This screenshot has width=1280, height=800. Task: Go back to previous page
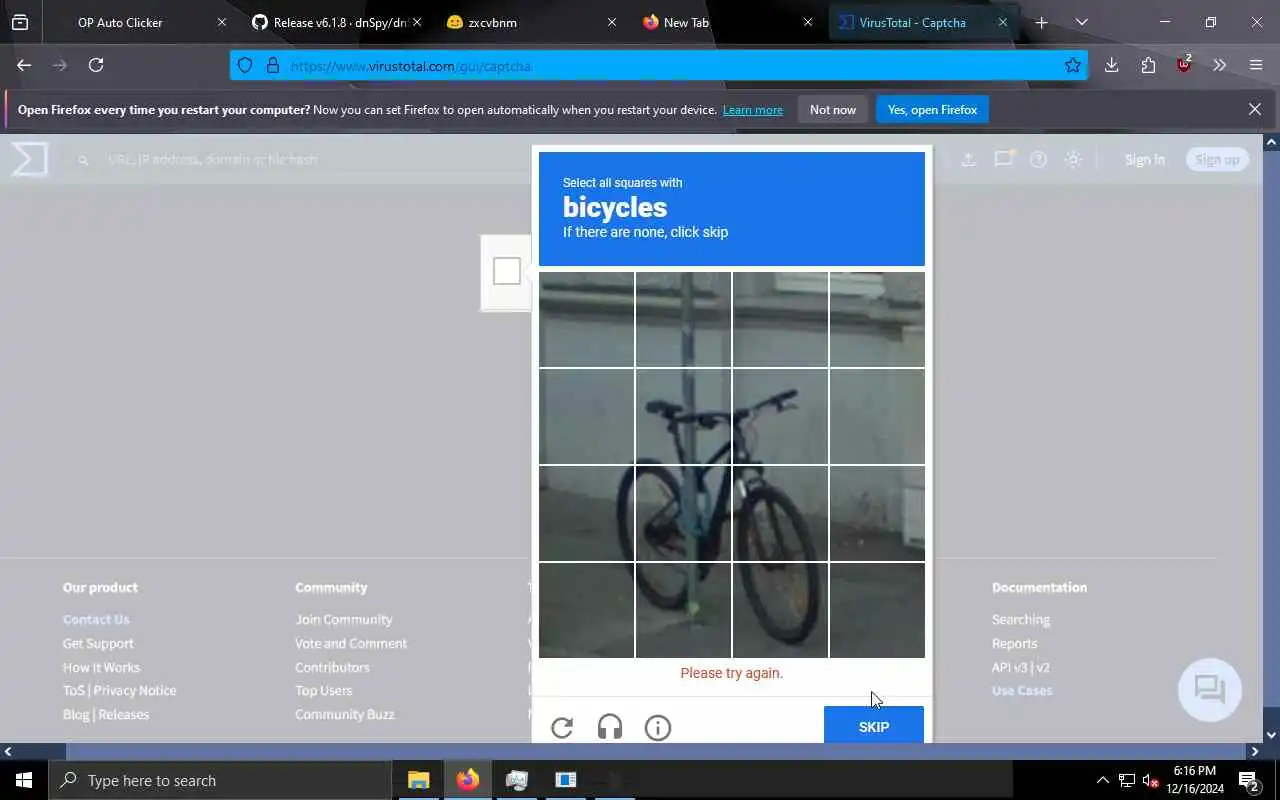pyautogui.click(x=24, y=65)
